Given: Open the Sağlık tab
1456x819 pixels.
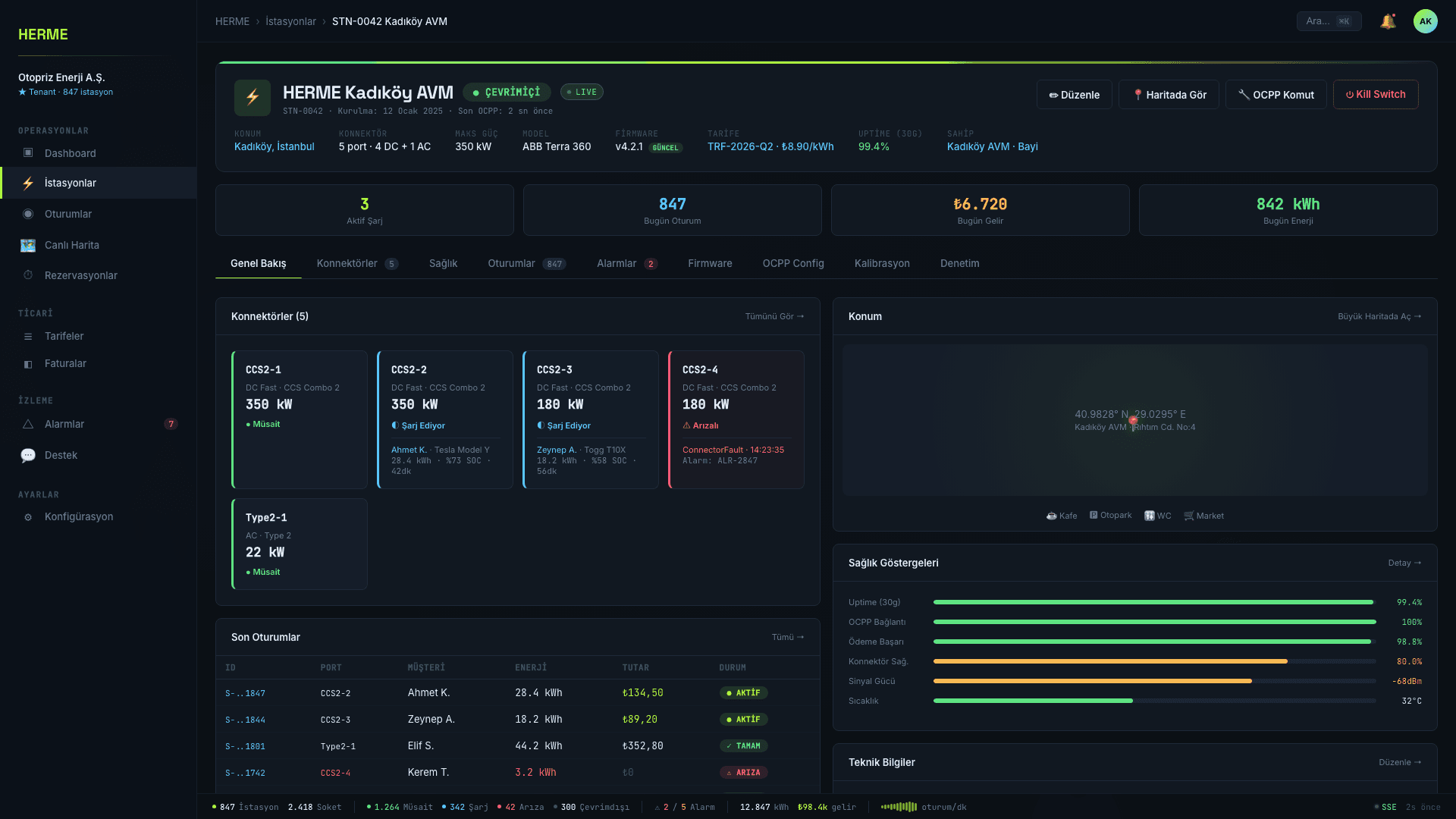Looking at the screenshot, I should (443, 263).
